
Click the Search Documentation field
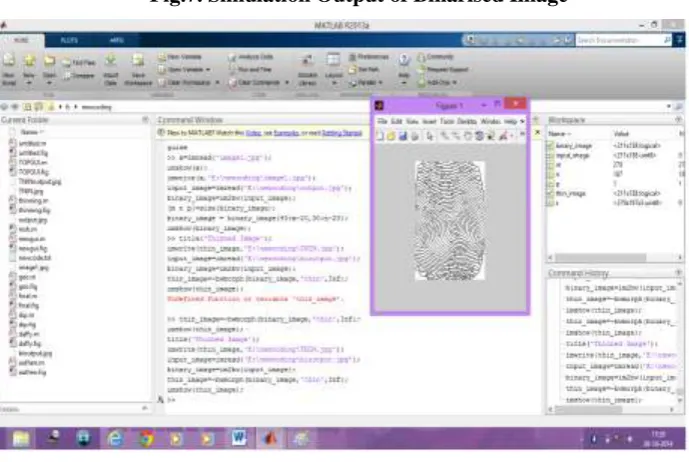[619, 40]
